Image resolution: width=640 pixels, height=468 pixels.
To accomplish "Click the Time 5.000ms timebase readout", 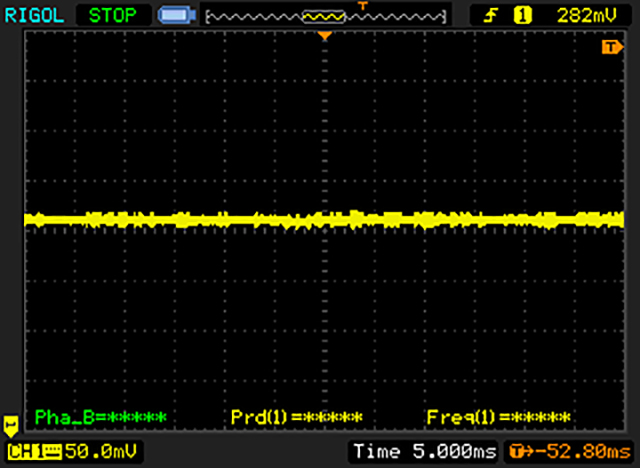I will [424, 451].
